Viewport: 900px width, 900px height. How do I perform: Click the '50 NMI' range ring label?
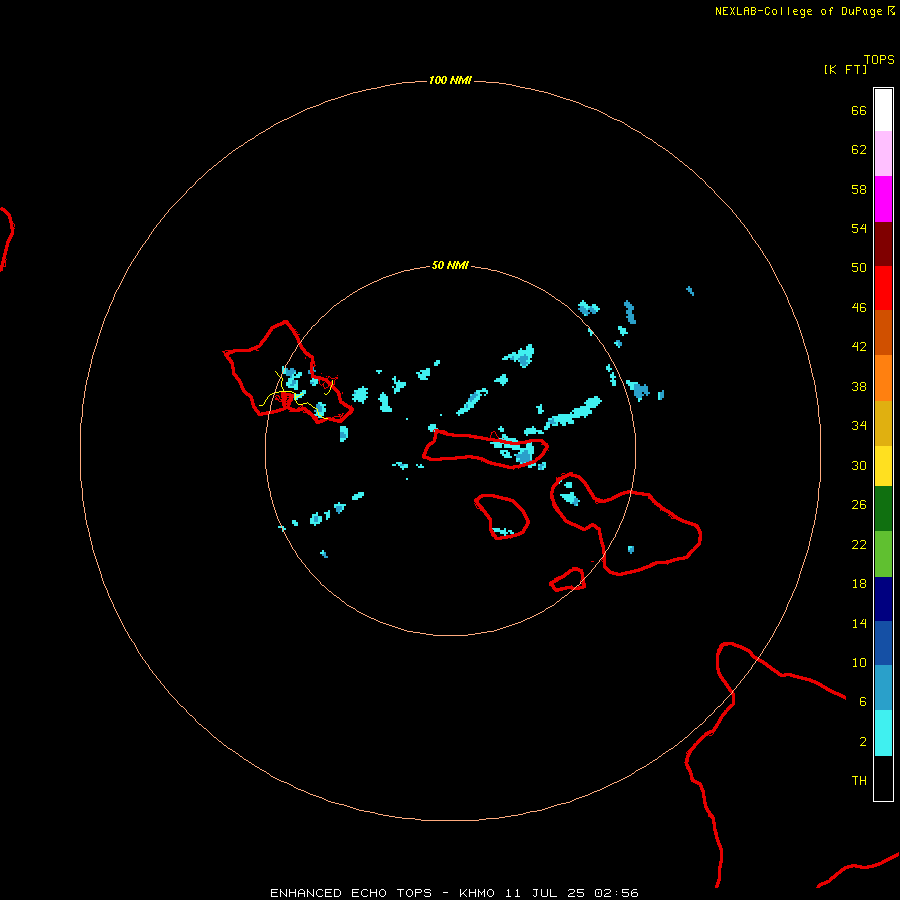450,265
